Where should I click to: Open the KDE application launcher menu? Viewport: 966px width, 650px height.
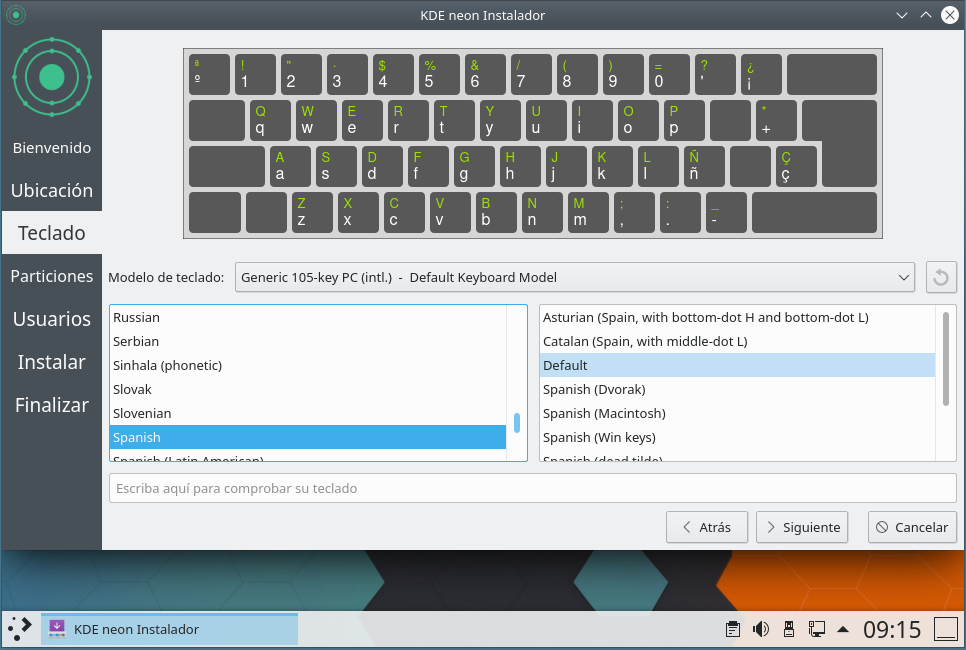[18, 629]
